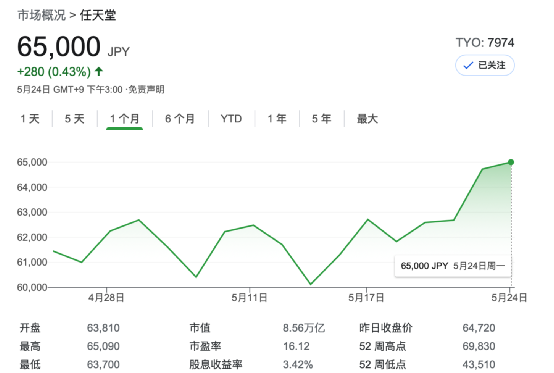Click the 52 周低点 value 43,510
554x373 pixels.
[x=479, y=364]
